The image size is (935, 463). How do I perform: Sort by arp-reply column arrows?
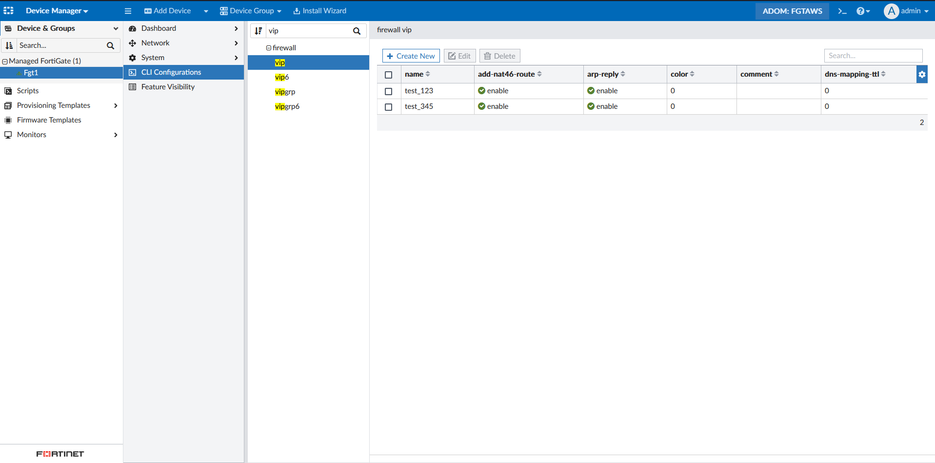(x=623, y=75)
